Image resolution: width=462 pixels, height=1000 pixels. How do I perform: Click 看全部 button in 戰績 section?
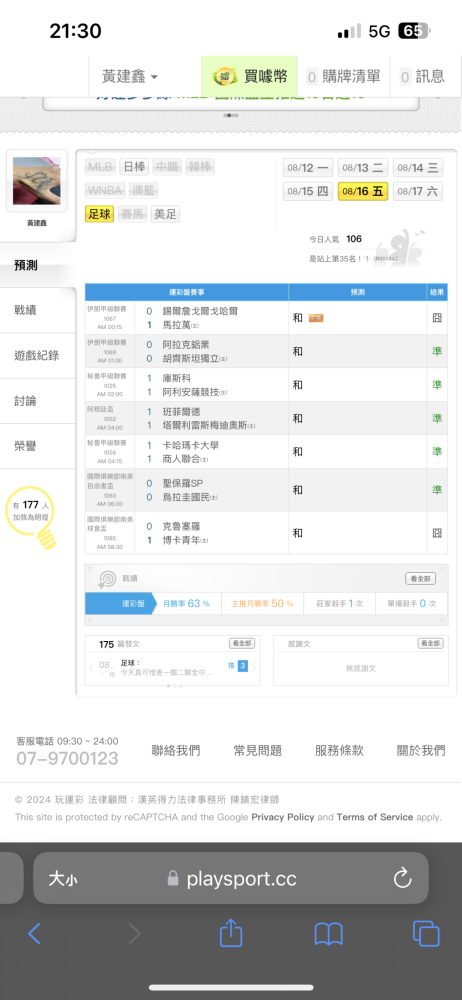[421, 579]
